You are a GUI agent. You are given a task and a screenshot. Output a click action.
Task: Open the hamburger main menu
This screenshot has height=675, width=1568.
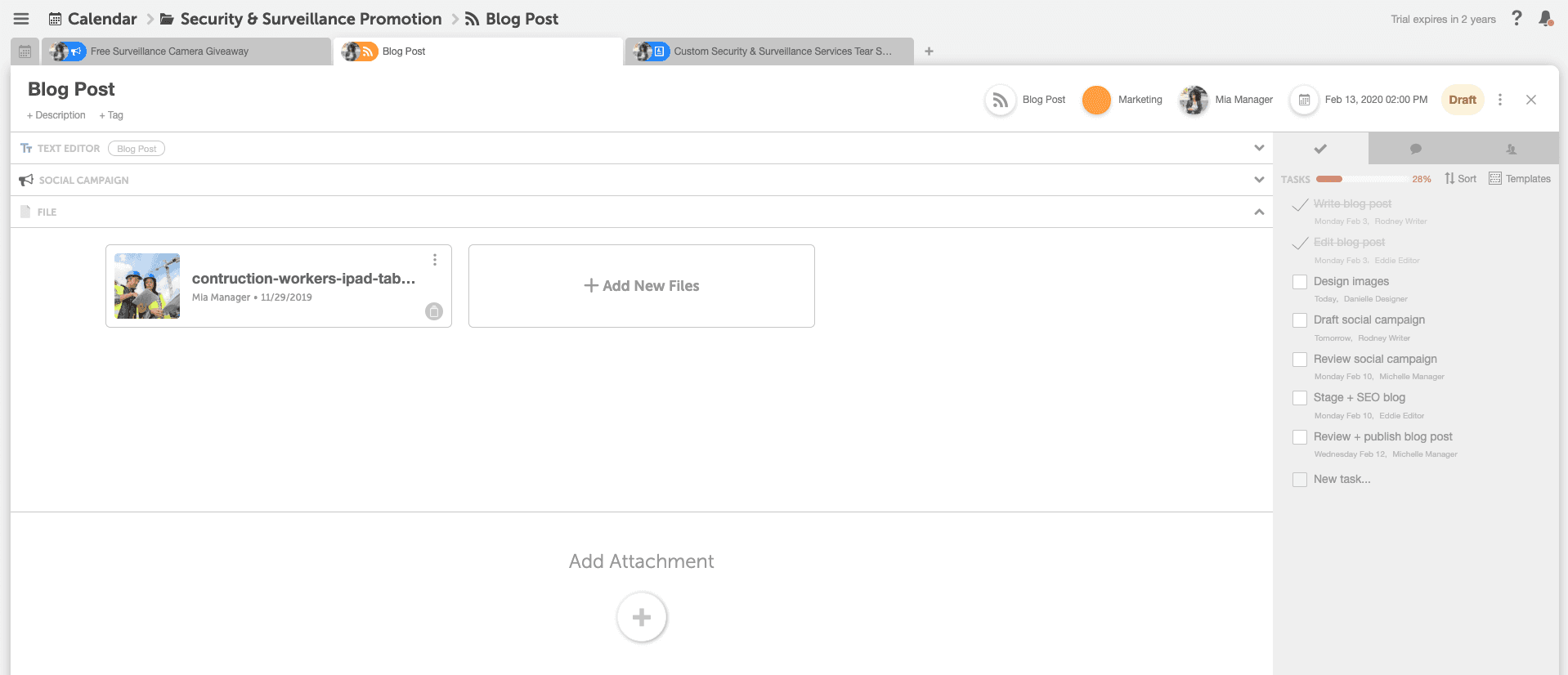[x=21, y=19]
